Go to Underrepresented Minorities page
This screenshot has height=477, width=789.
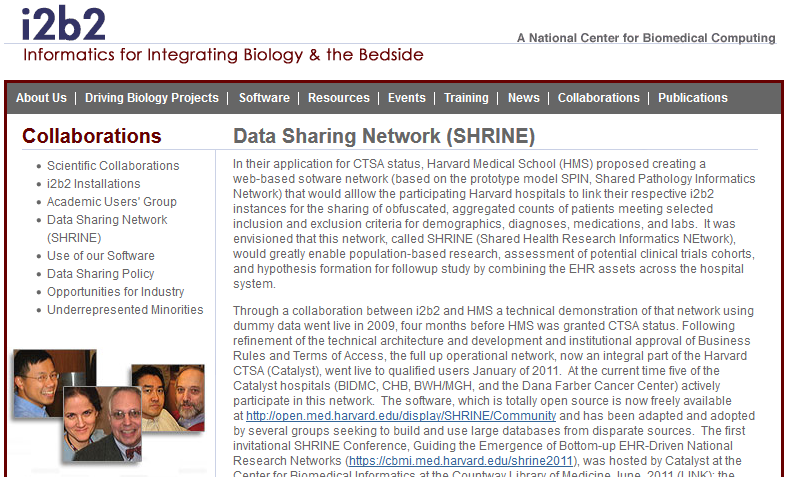pos(125,309)
